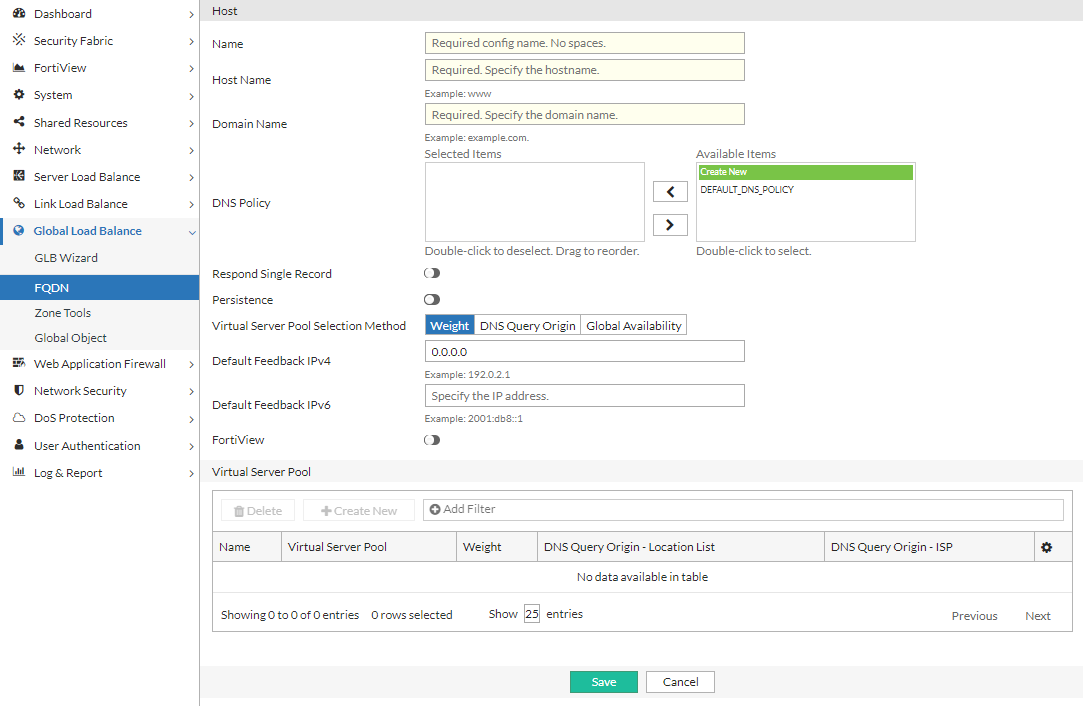Click the Dashboard gauge icon in sidebar
The height and width of the screenshot is (706, 1083).
point(18,14)
